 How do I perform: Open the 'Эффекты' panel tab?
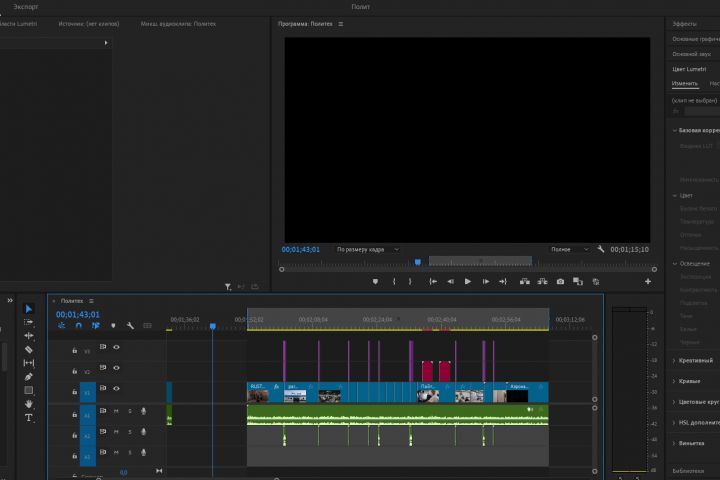[x=685, y=22]
